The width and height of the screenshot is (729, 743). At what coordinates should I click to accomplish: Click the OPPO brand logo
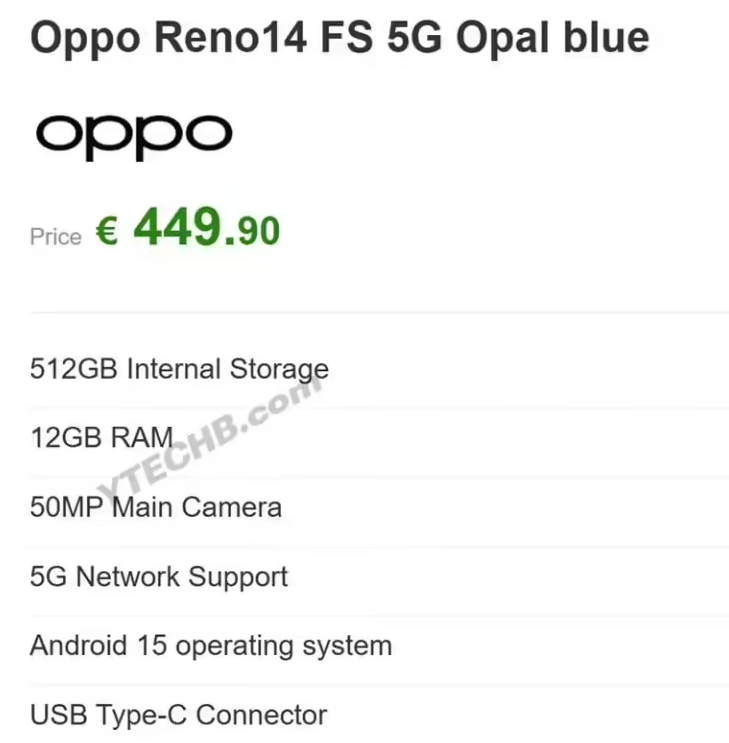click(134, 136)
